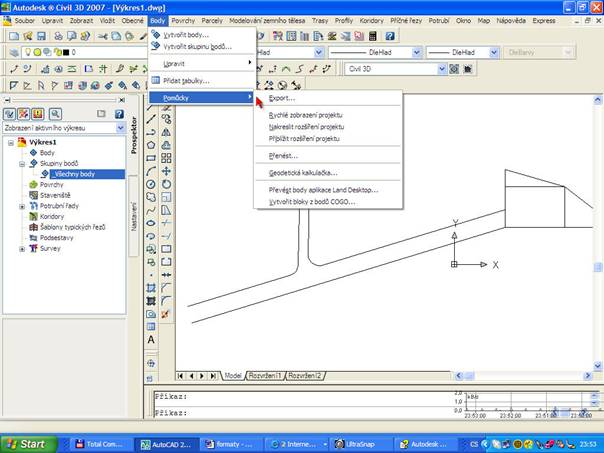
Task: Toggle the layer freeze sun icon
Action: (37, 52)
